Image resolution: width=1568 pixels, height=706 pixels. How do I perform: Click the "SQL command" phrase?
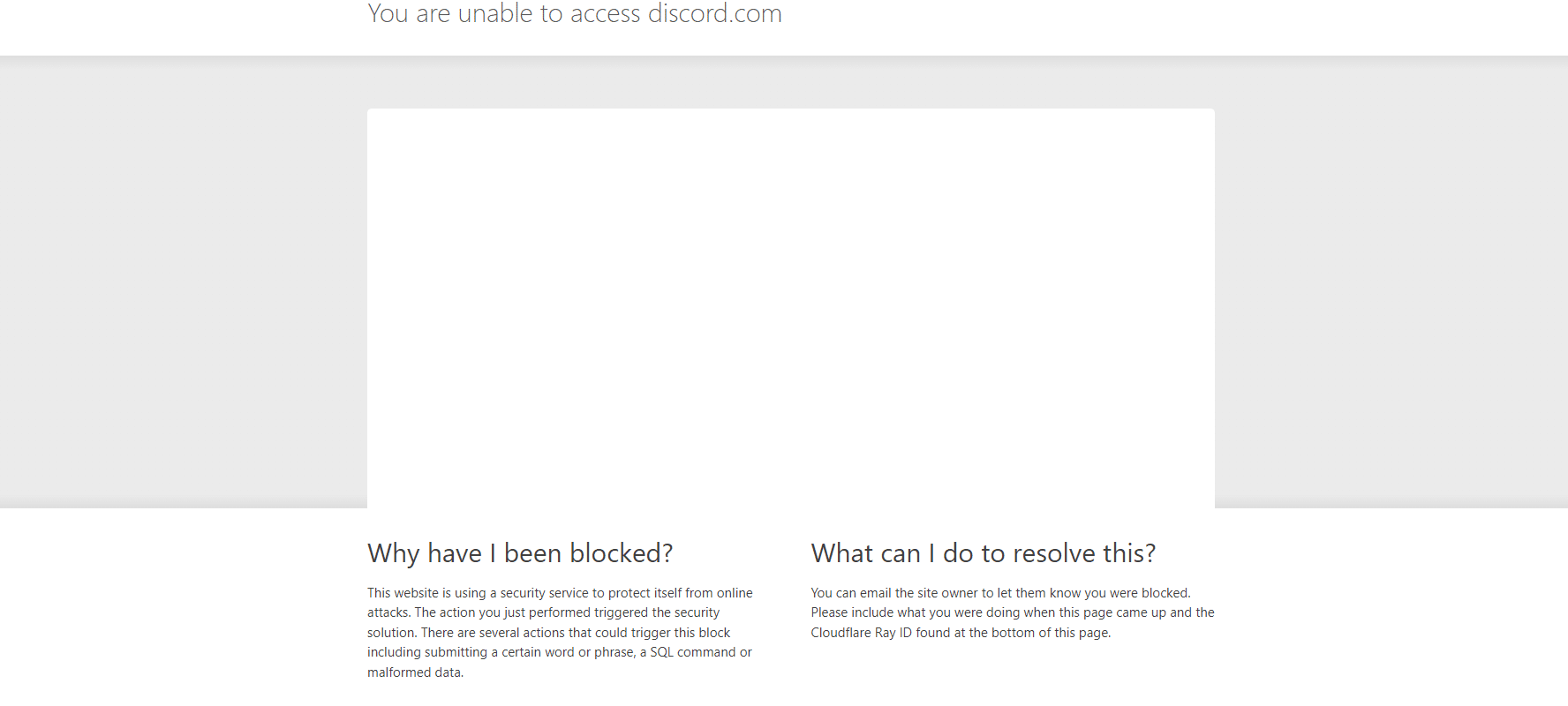pyautogui.click(x=692, y=652)
